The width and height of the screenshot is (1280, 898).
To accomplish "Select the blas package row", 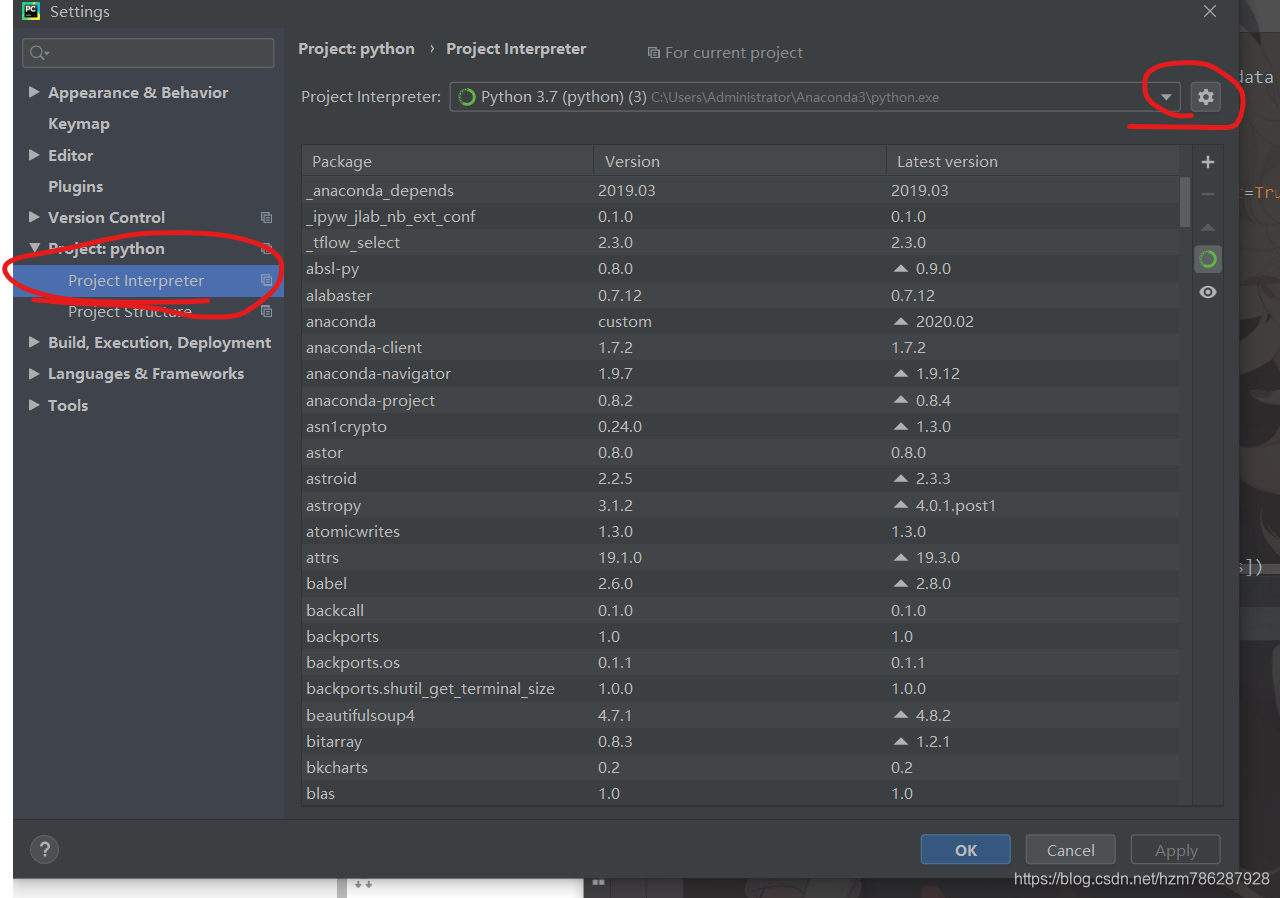I will pyautogui.click(x=741, y=794).
